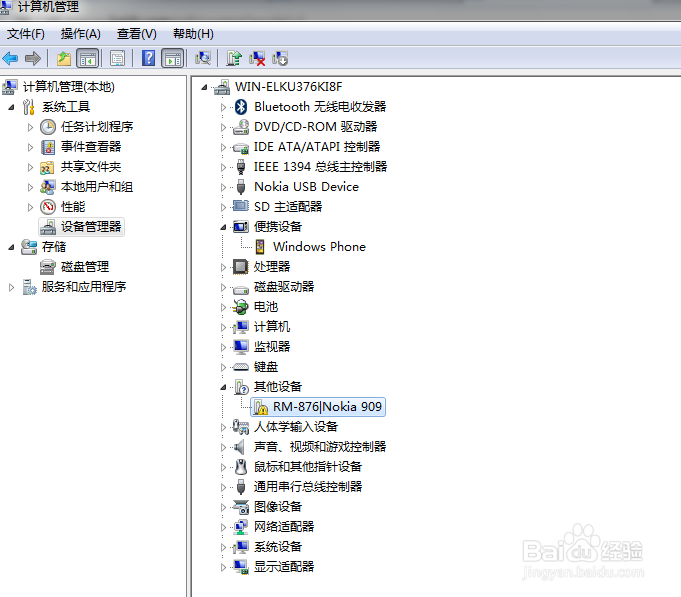Viewport: 681px width, 597px height.
Task: Select the RM-876|Nokia 909 device
Action: (327, 407)
